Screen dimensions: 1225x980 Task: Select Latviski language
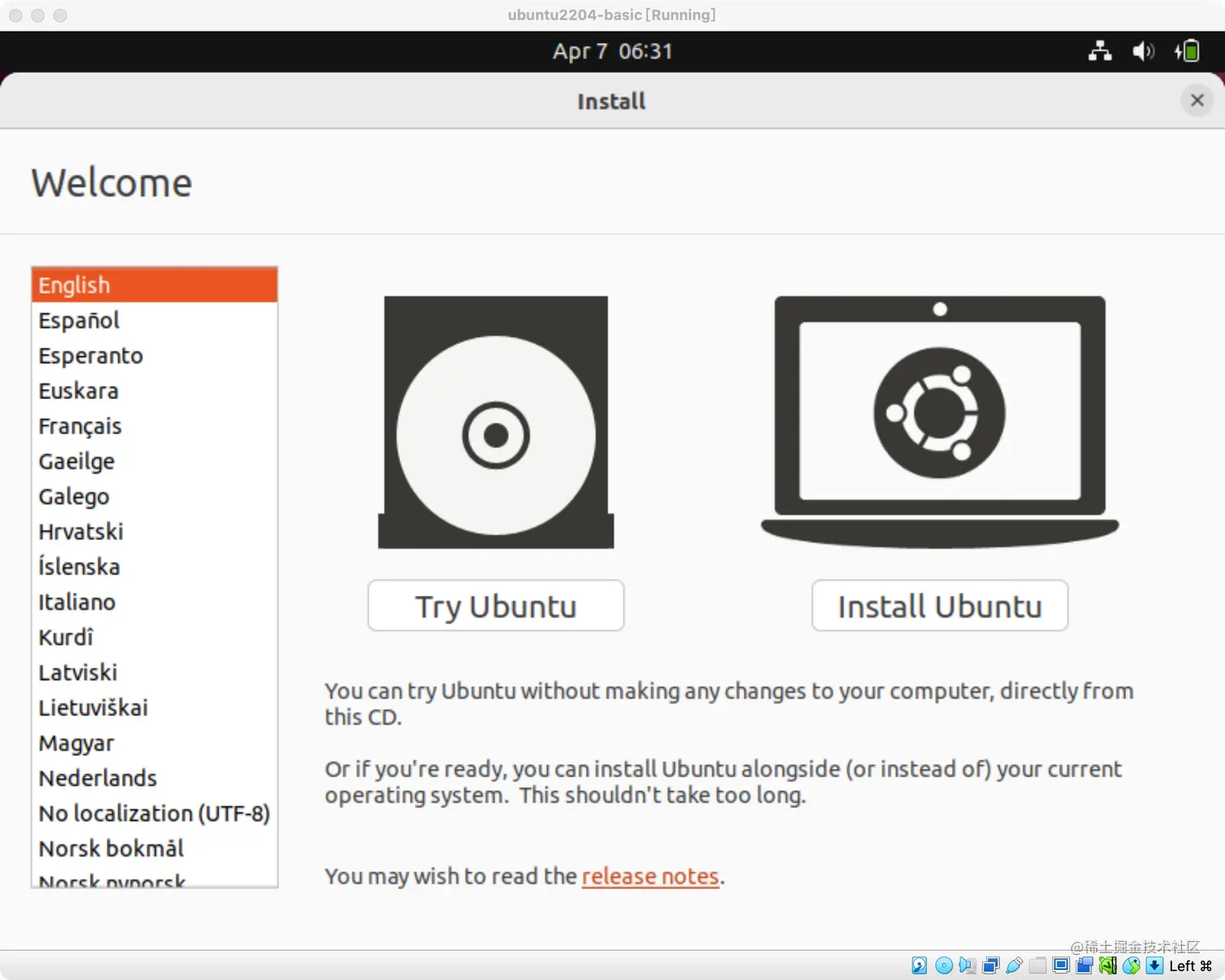pos(155,672)
